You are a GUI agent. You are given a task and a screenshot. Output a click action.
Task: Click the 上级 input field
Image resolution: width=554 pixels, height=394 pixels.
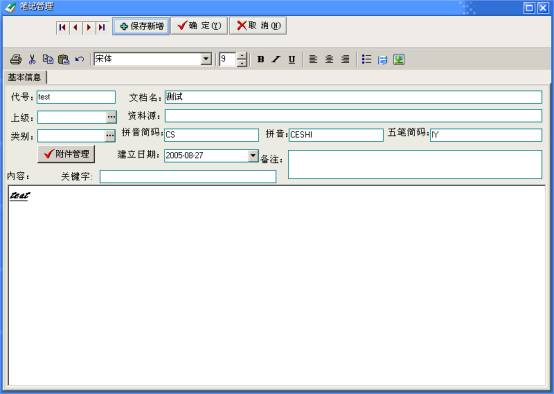pos(72,117)
